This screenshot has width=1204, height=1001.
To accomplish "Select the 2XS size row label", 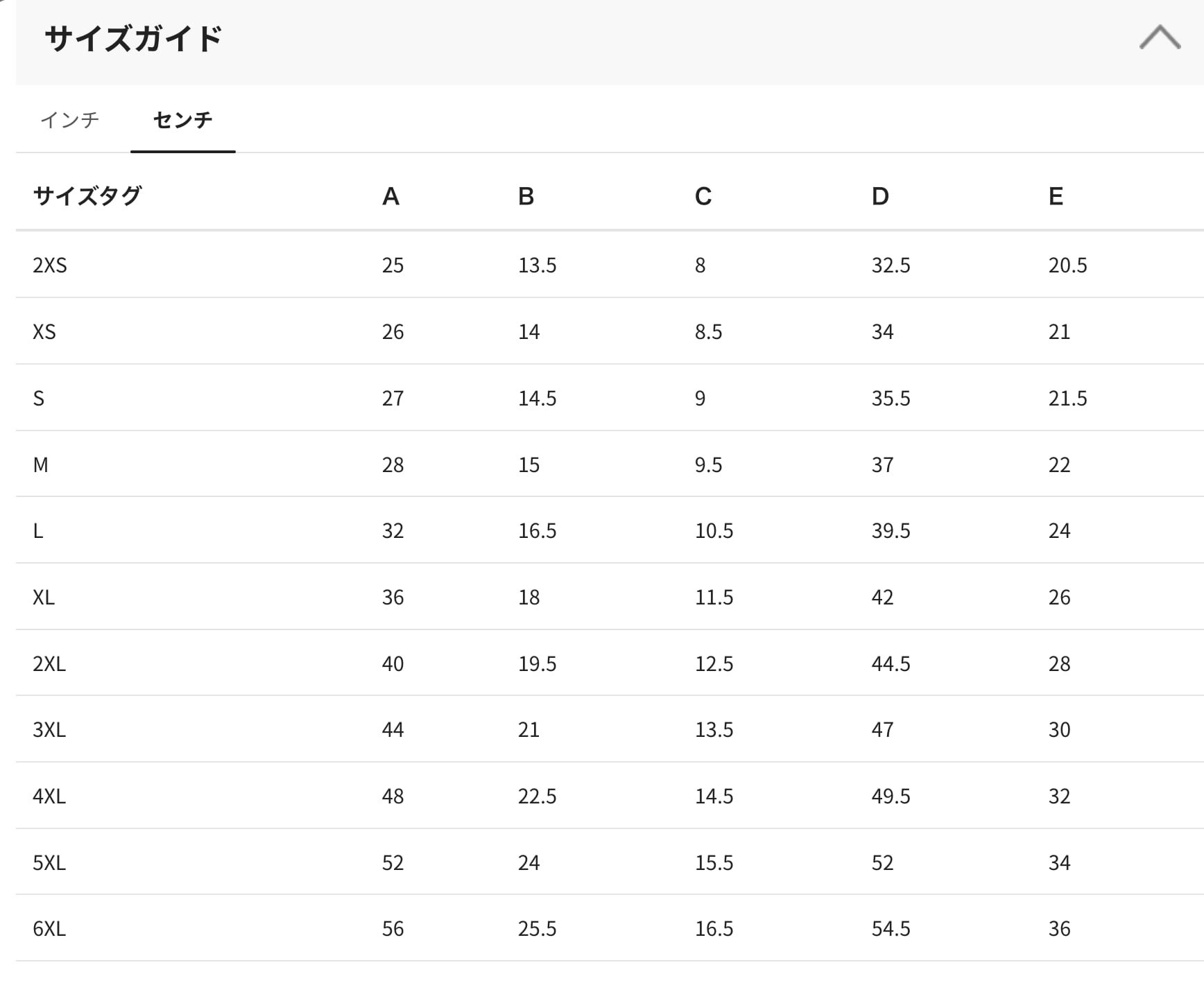I will [x=50, y=266].
